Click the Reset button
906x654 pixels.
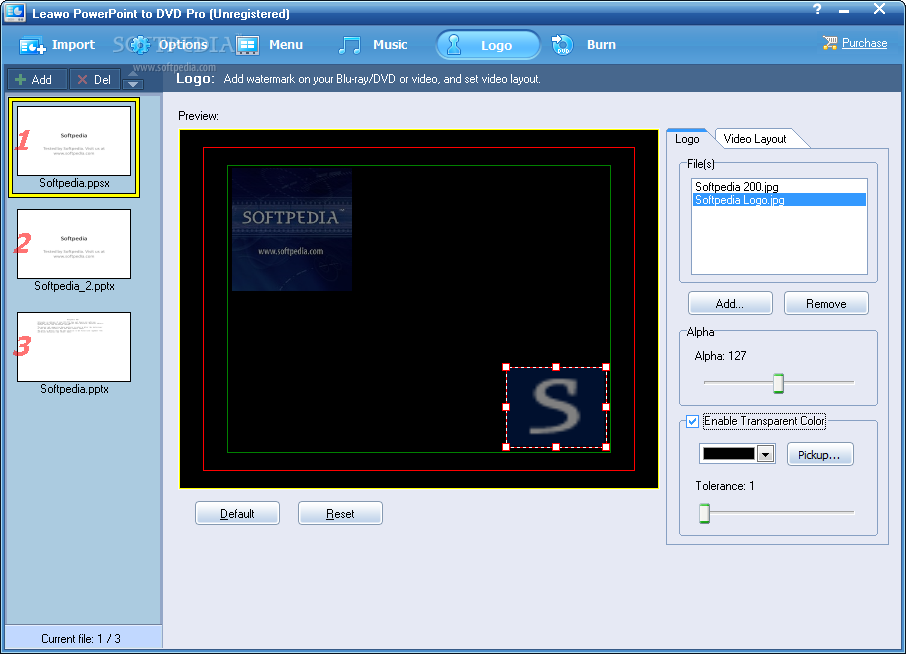tap(340, 514)
